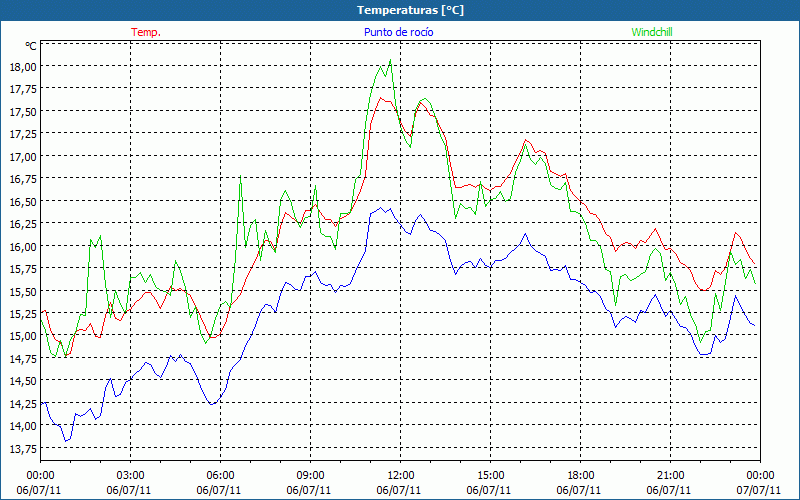Image resolution: width=800 pixels, height=500 pixels.
Task: Click the green windchill peak near 12:00
Action: pos(390,60)
